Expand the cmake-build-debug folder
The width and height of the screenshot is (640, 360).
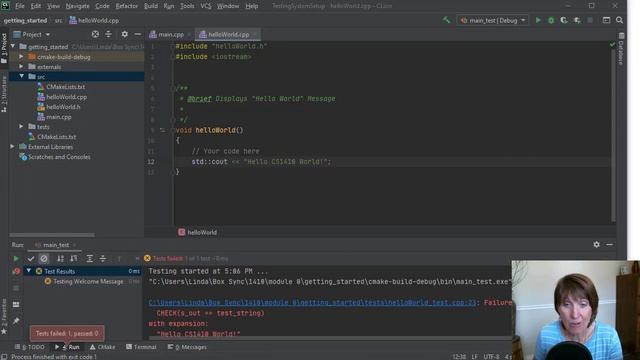coord(21,56)
